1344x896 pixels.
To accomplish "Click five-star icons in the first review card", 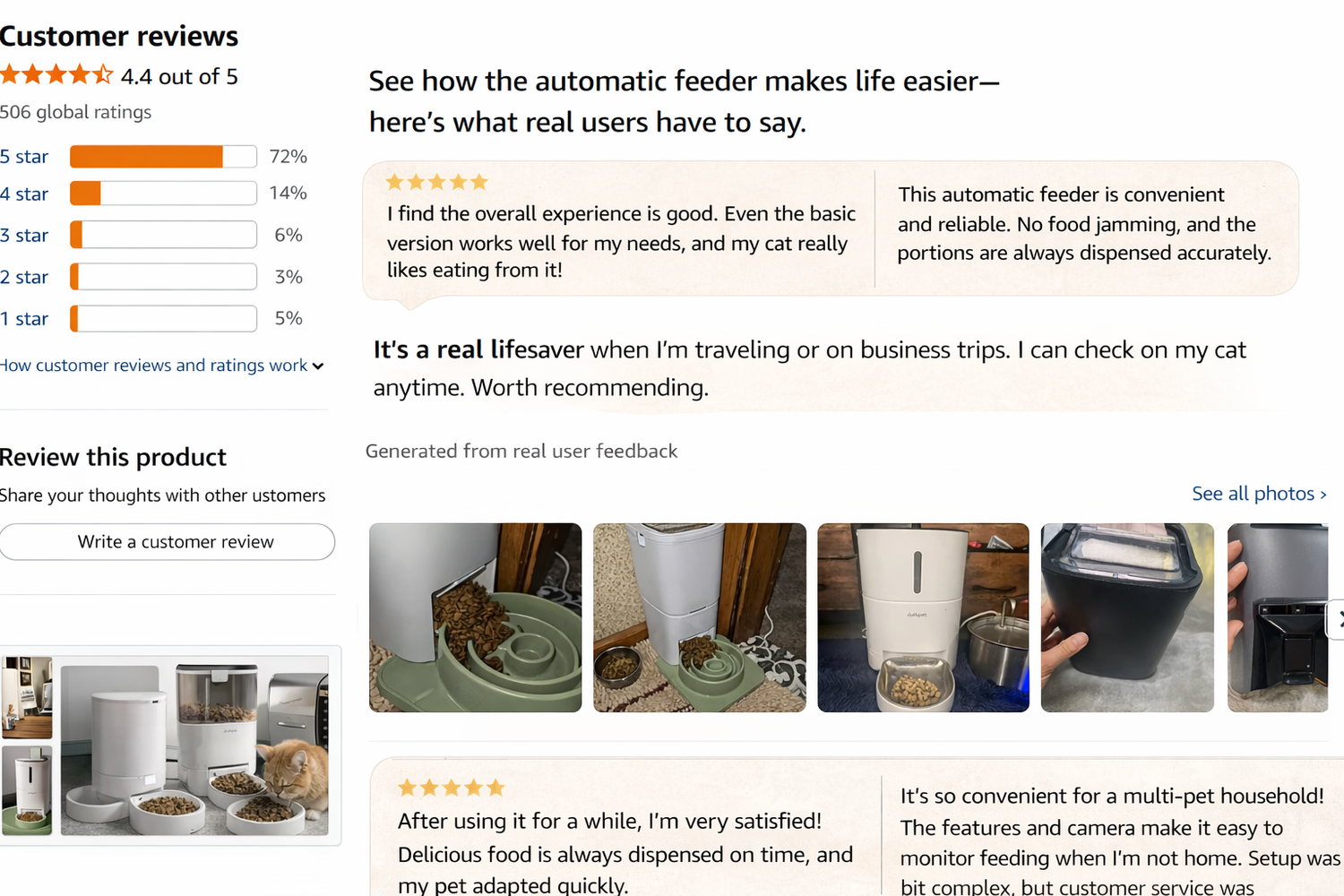I will 436,182.
